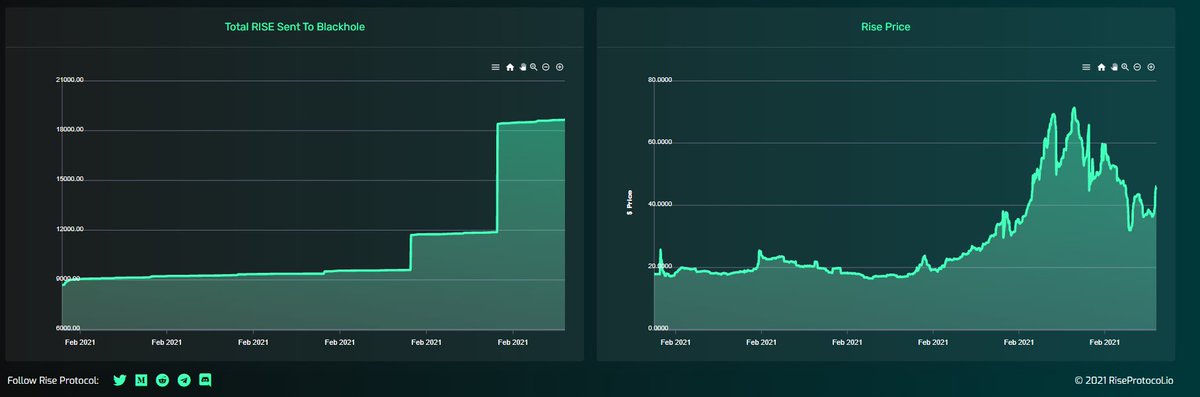Viewport: 1200px width, 397px height.
Task: Zoom out on the Rise Price chart
Action: click(1138, 67)
